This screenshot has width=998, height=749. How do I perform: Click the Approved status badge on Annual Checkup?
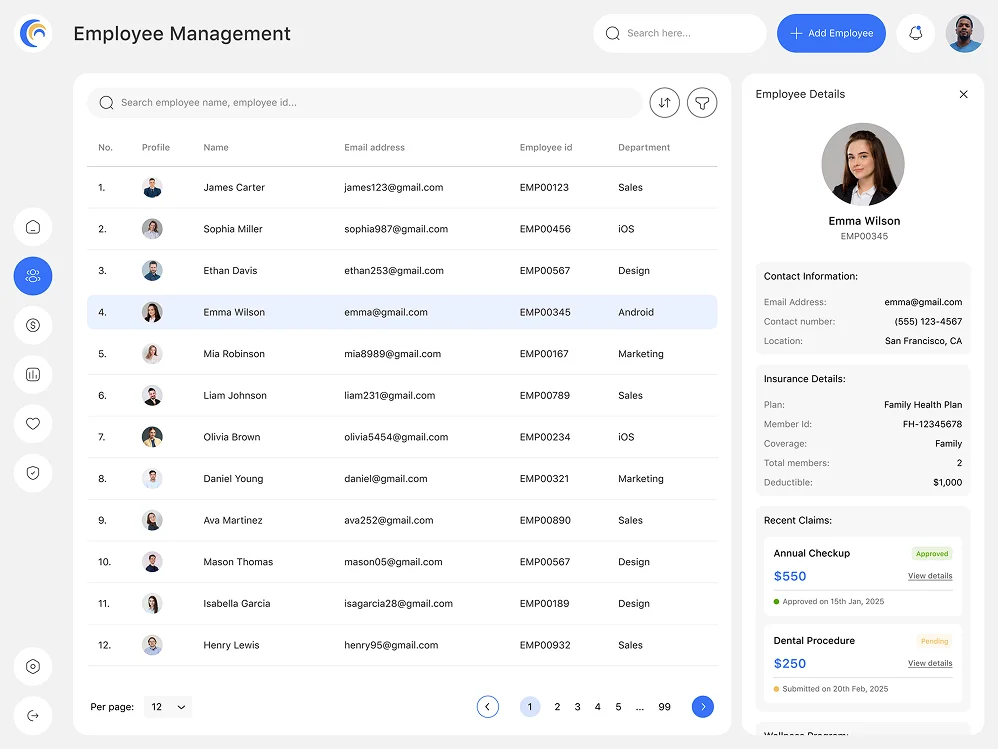[x=932, y=553]
